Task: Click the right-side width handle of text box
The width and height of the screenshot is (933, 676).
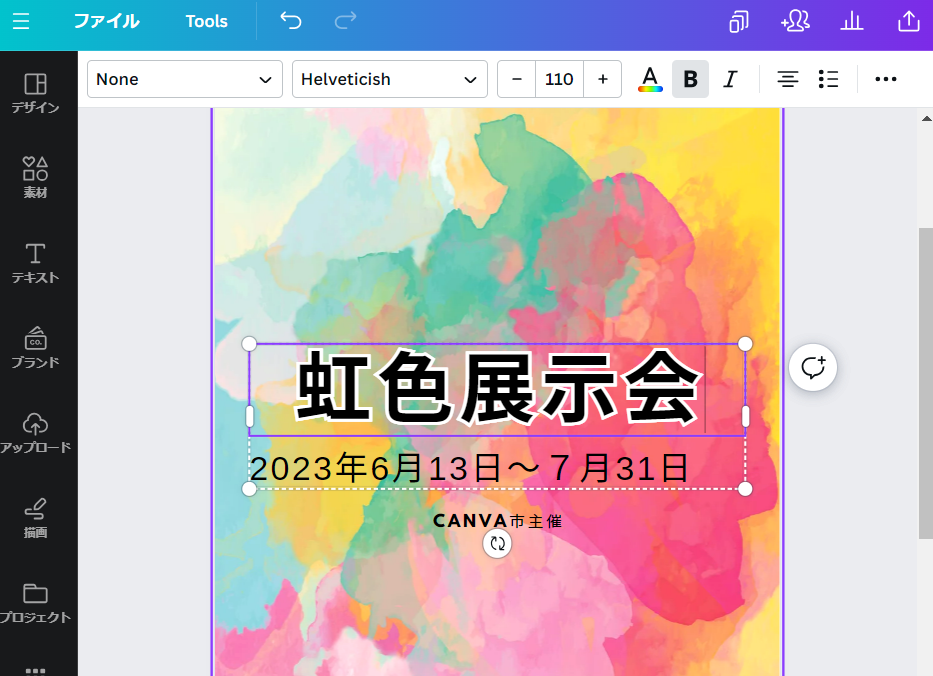Action: pyautogui.click(x=746, y=416)
